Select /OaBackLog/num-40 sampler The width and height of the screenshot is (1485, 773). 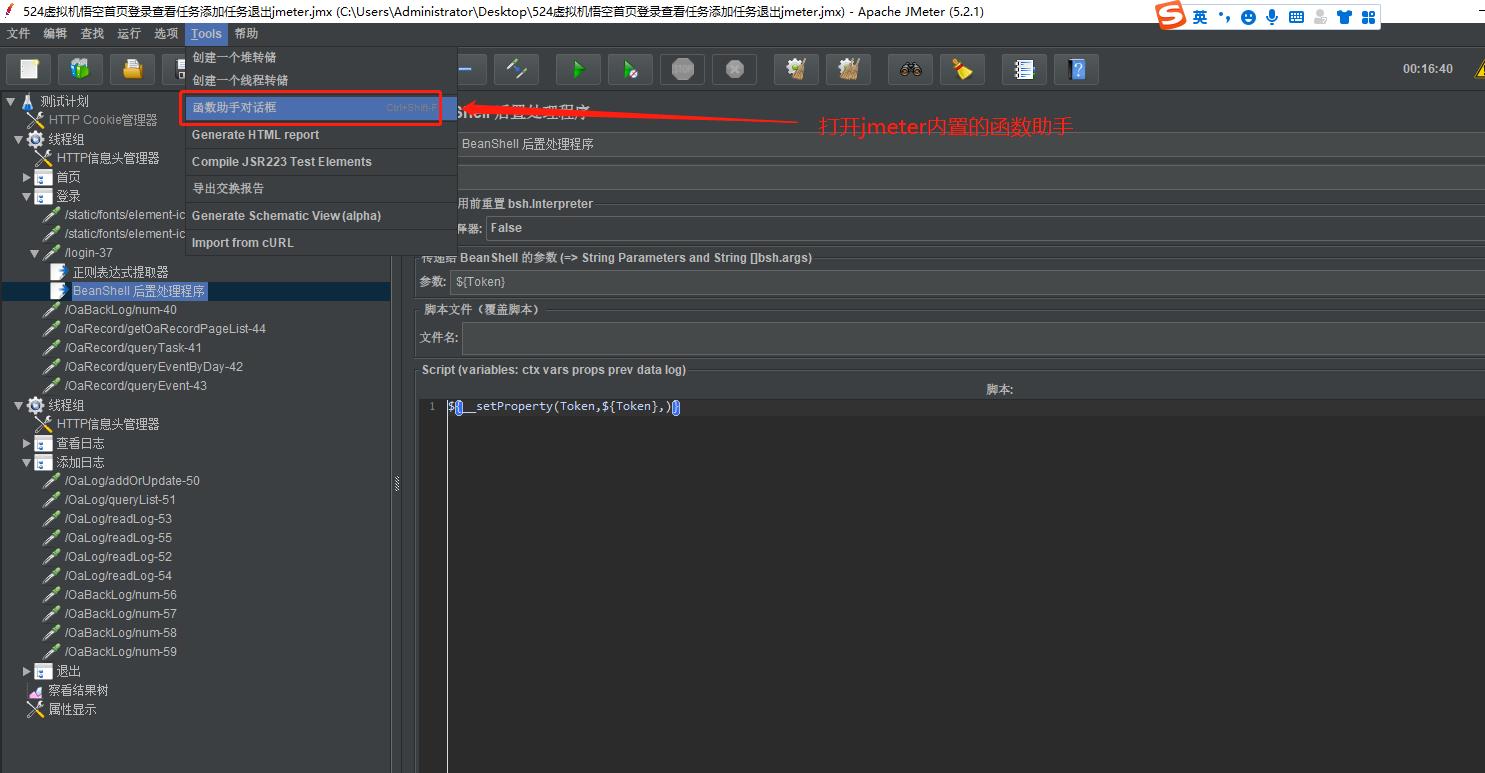point(120,310)
